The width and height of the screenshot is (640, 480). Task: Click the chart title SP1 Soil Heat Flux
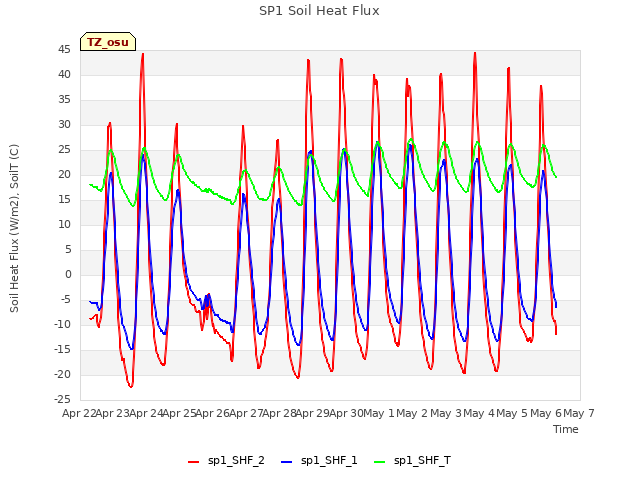click(x=319, y=11)
